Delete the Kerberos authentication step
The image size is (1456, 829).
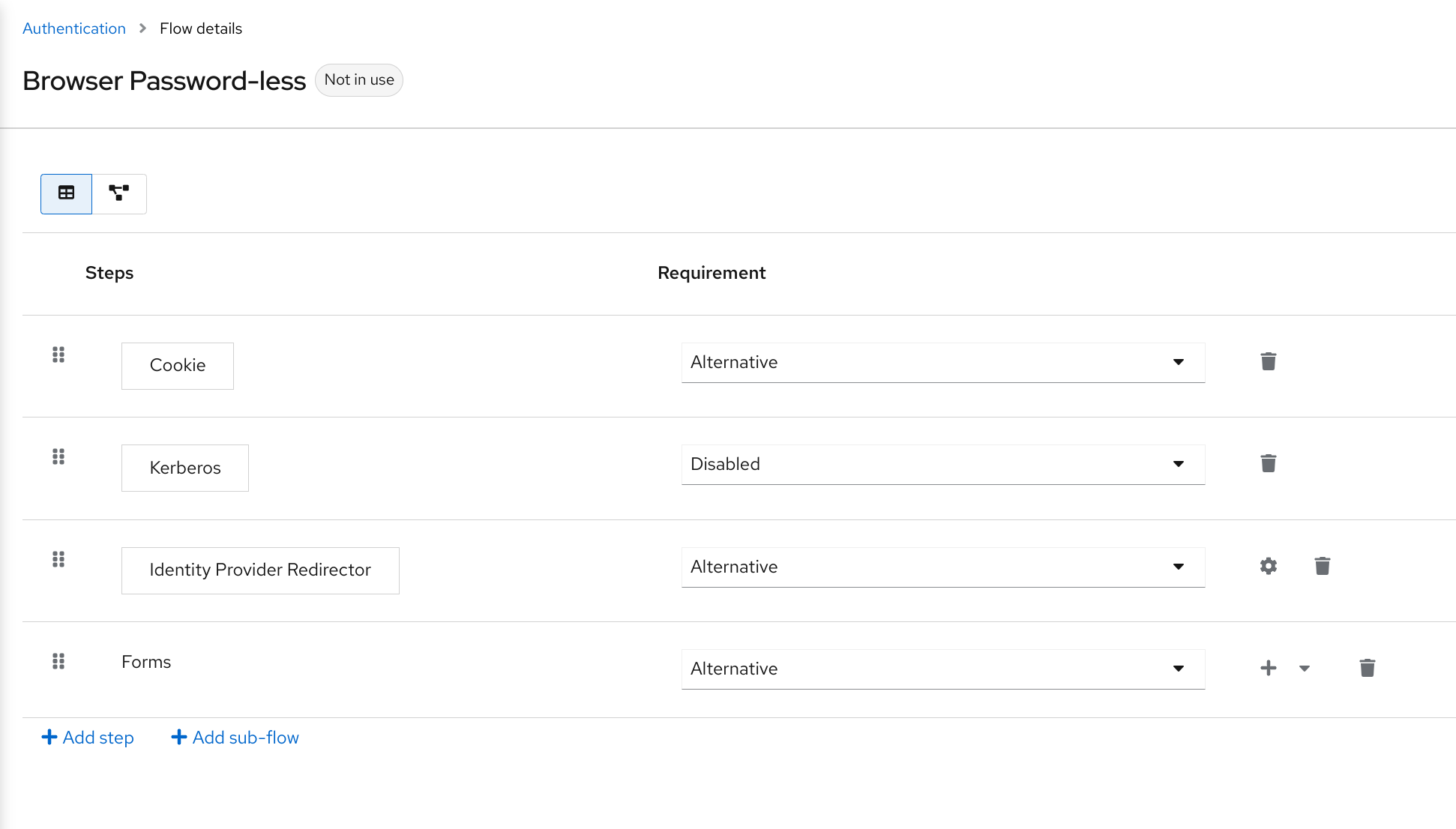point(1268,462)
